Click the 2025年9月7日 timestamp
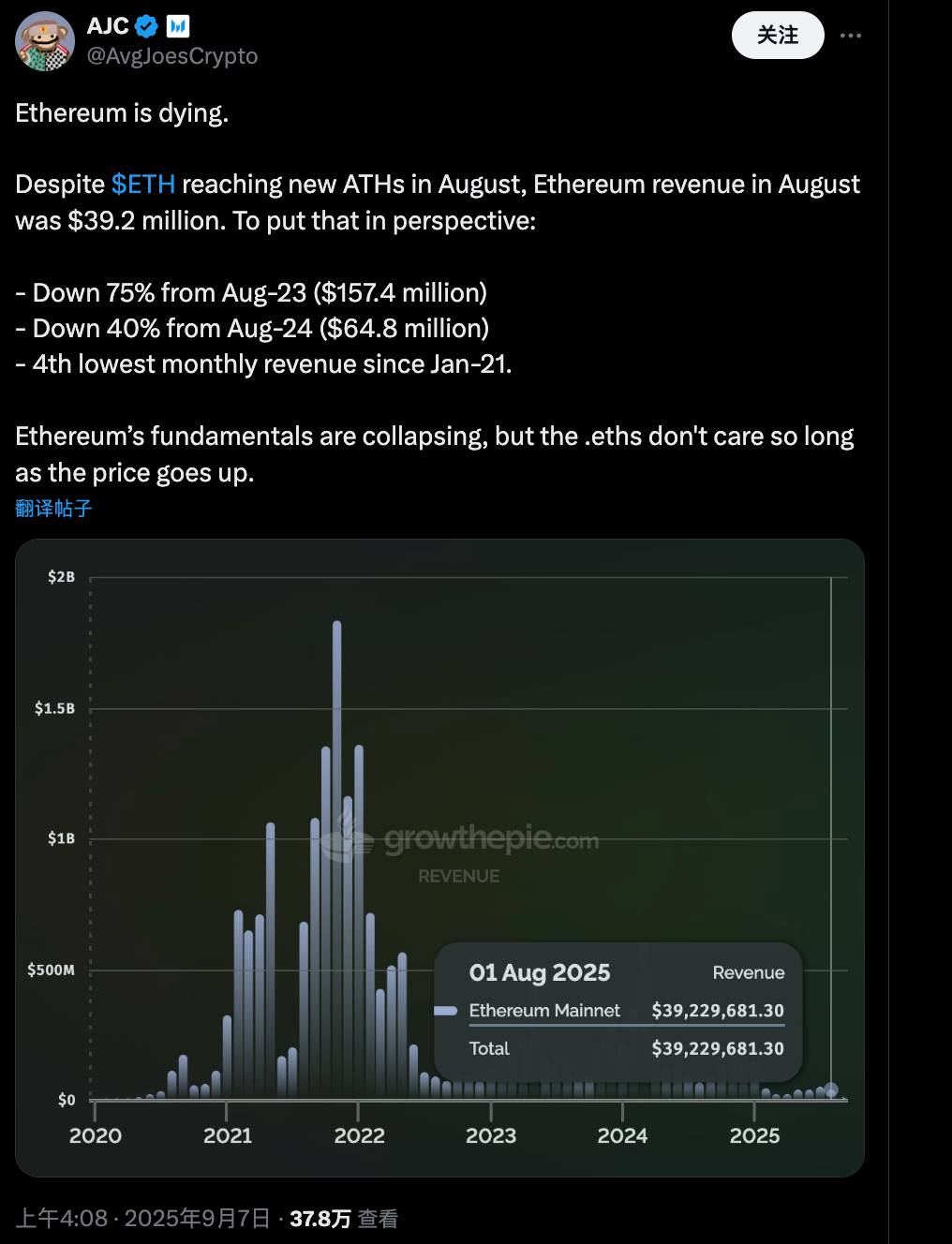 [x=195, y=1219]
